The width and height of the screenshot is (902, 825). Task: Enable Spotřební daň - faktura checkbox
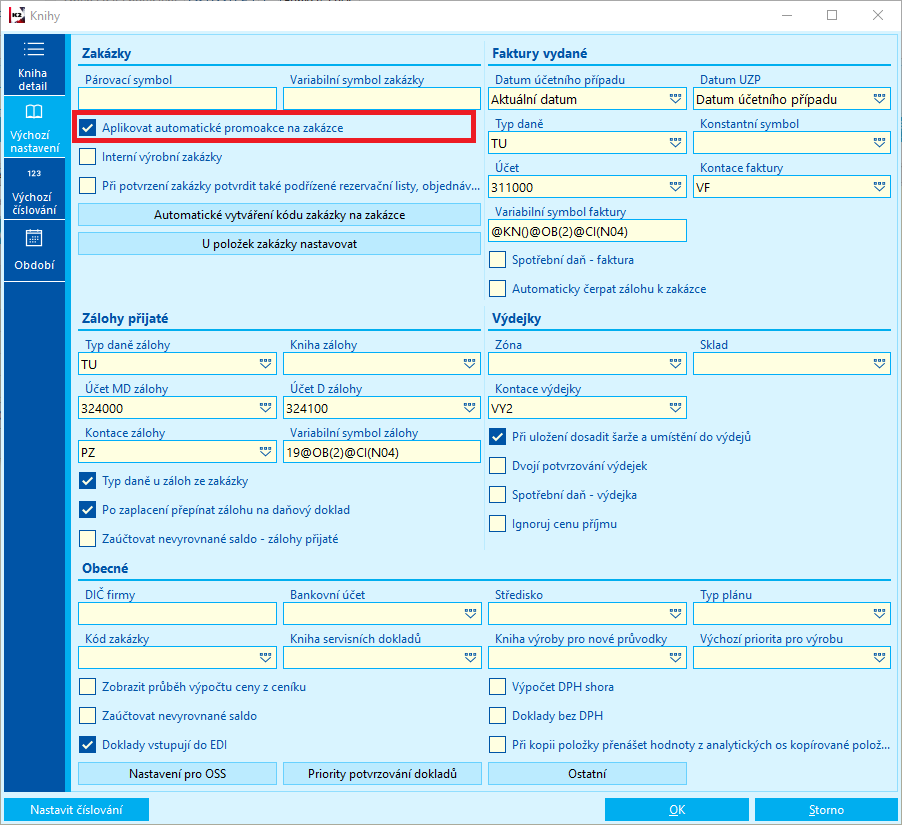coord(498,260)
